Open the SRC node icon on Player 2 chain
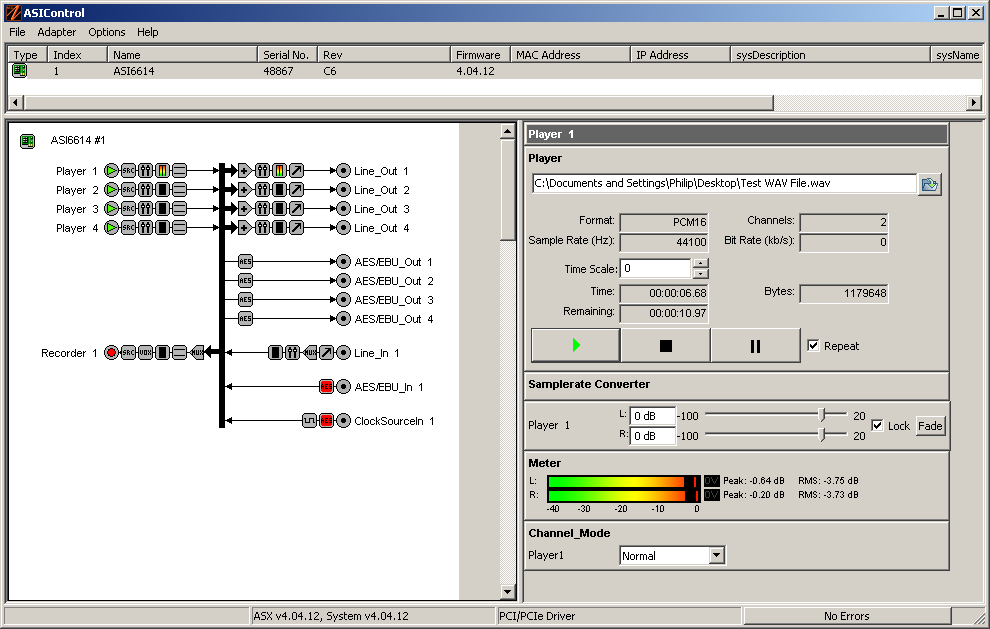990x629 pixels. pyautogui.click(x=129, y=190)
